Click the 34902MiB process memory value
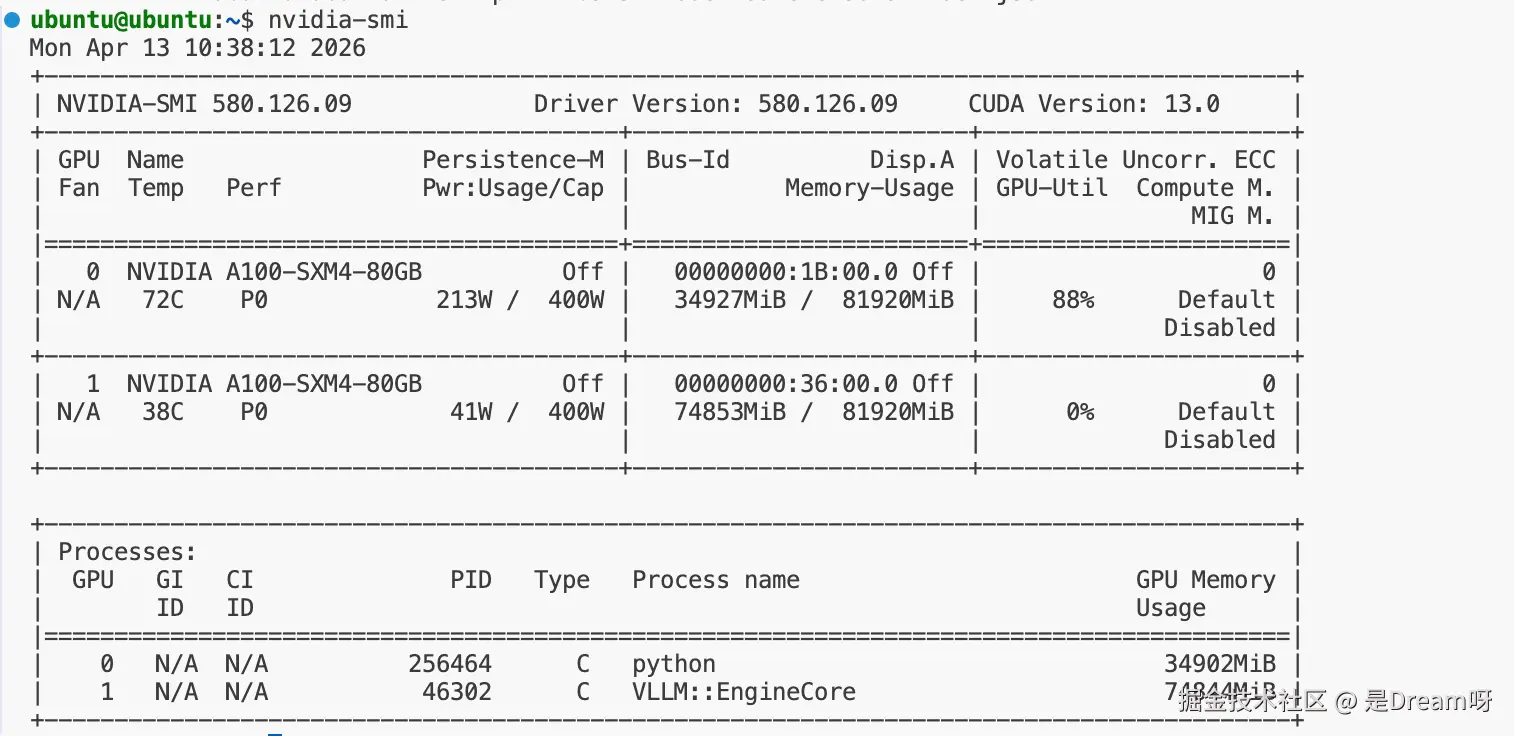Viewport: 1514px width, 736px height. coord(1219,664)
